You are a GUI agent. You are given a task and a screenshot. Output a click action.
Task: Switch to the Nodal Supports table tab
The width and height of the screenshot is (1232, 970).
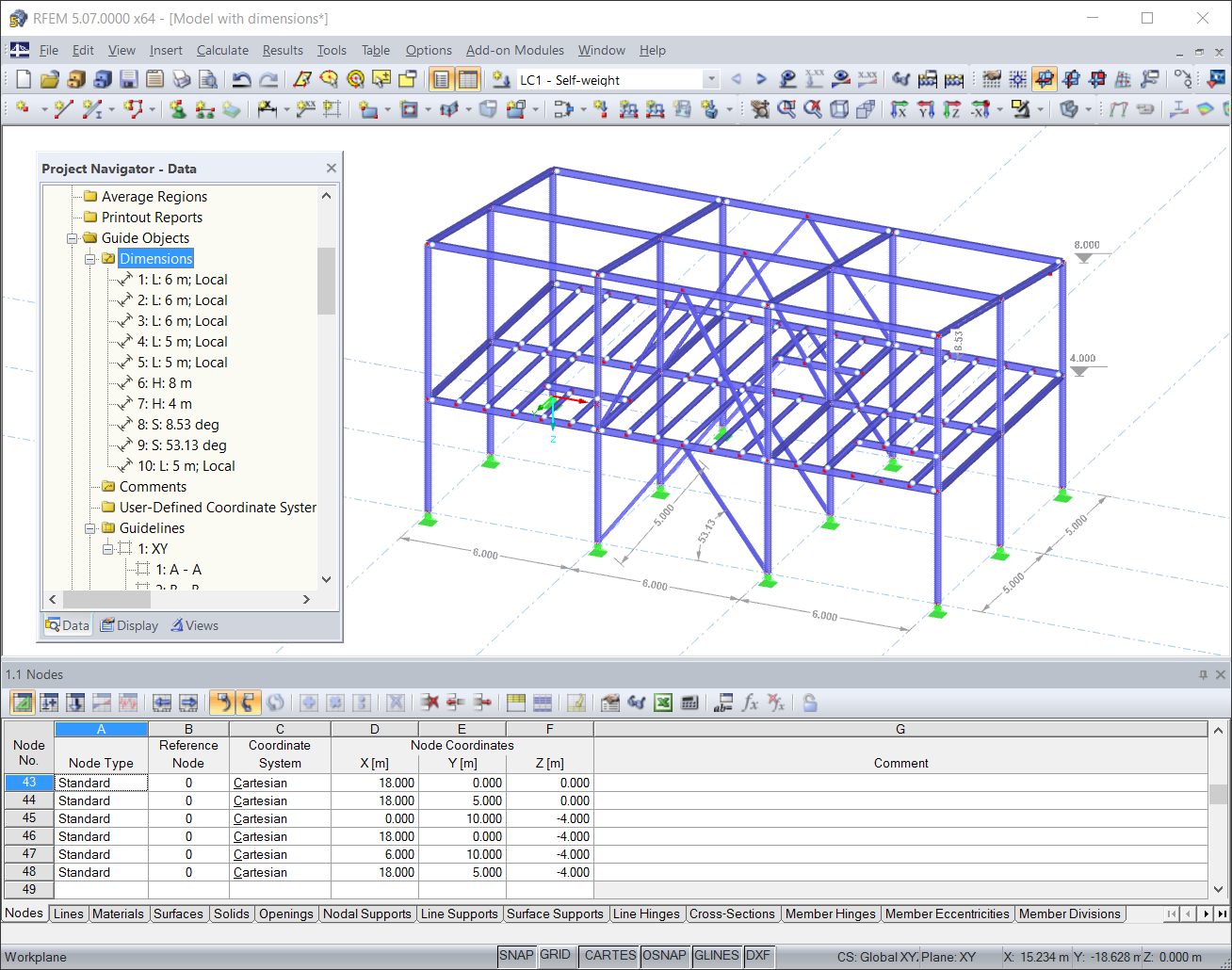[x=366, y=913]
